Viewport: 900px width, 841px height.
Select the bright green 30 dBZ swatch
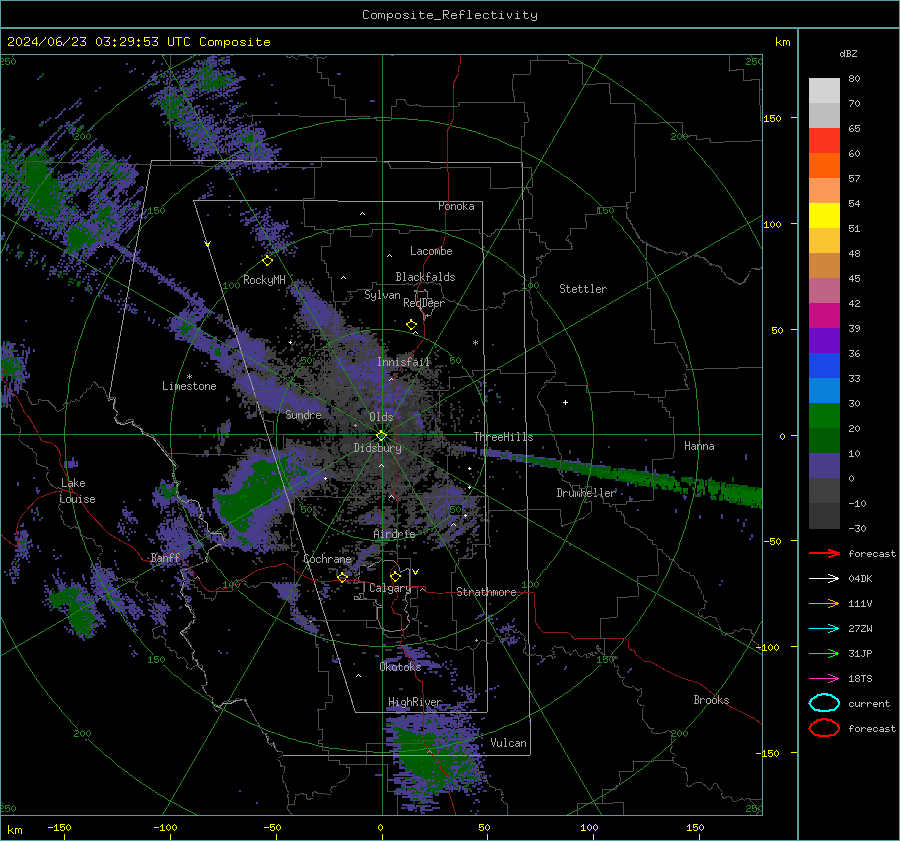click(824, 415)
